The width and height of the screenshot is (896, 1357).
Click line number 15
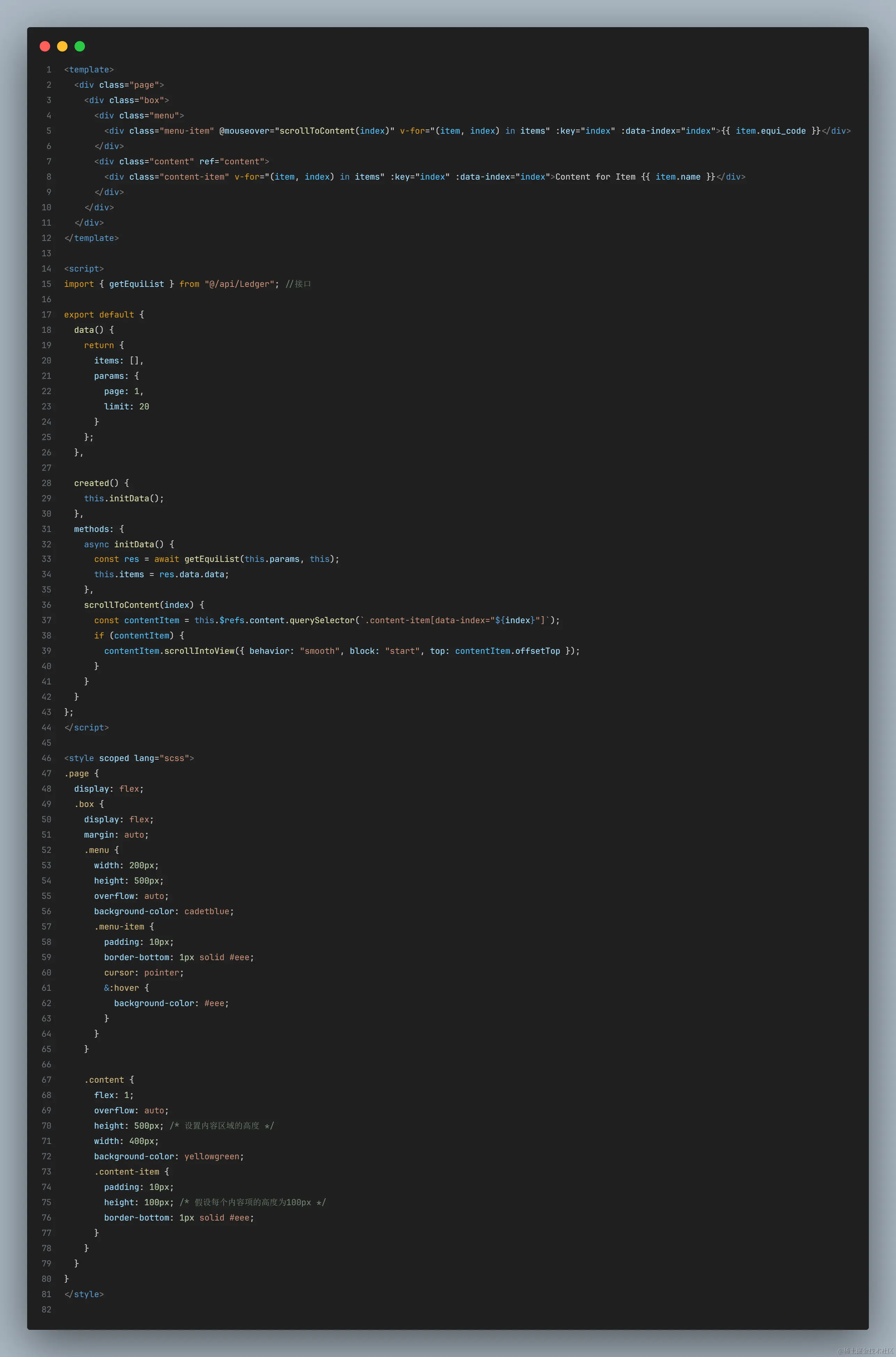tap(46, 284)
